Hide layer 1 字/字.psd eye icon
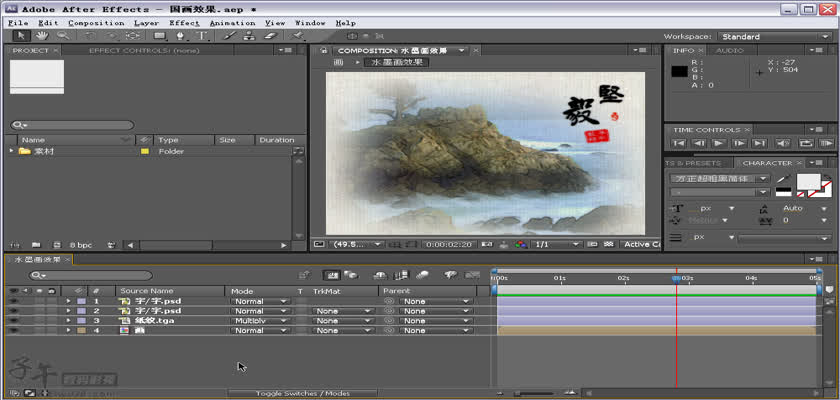Viewport: 840px width, 400px height. 13,301
